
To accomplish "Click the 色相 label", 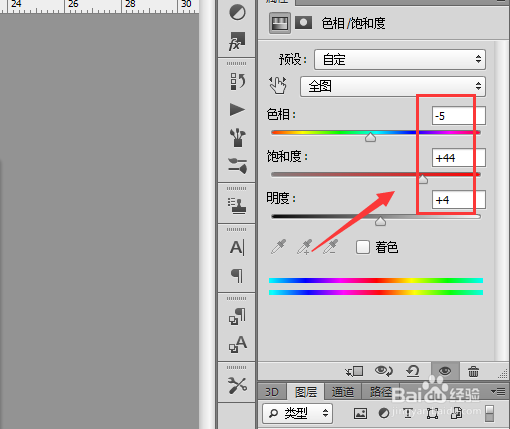I will tap(281, 114).
